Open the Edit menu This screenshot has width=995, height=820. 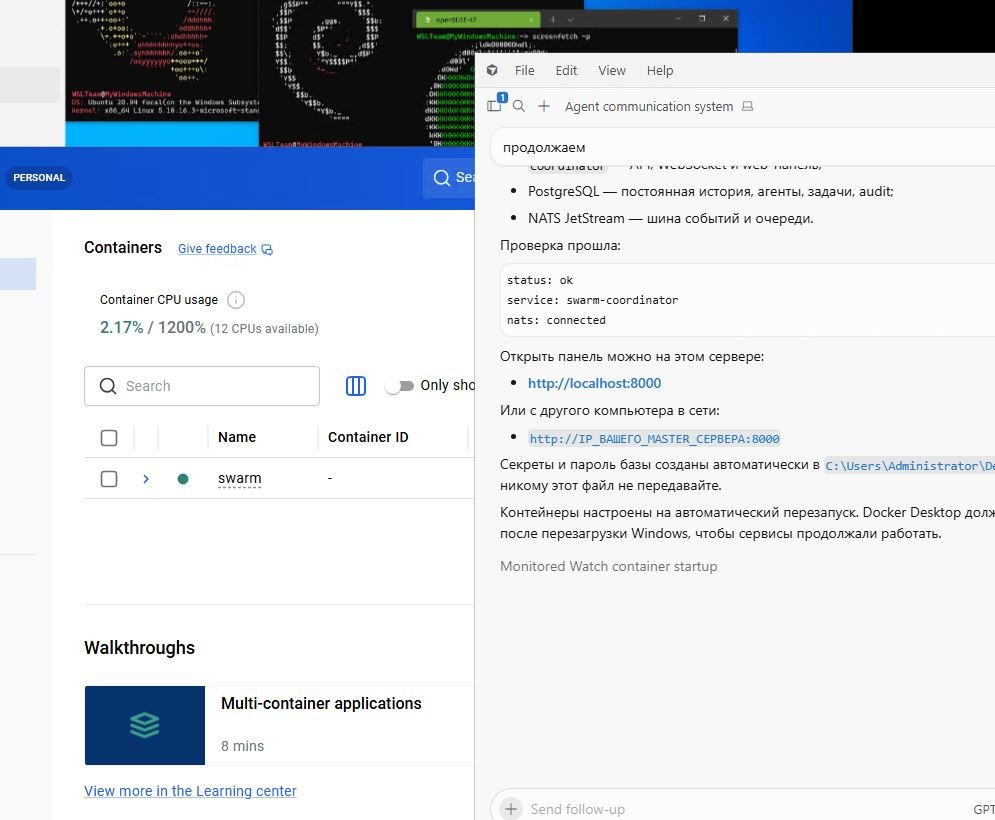click(x=566, y=70)
